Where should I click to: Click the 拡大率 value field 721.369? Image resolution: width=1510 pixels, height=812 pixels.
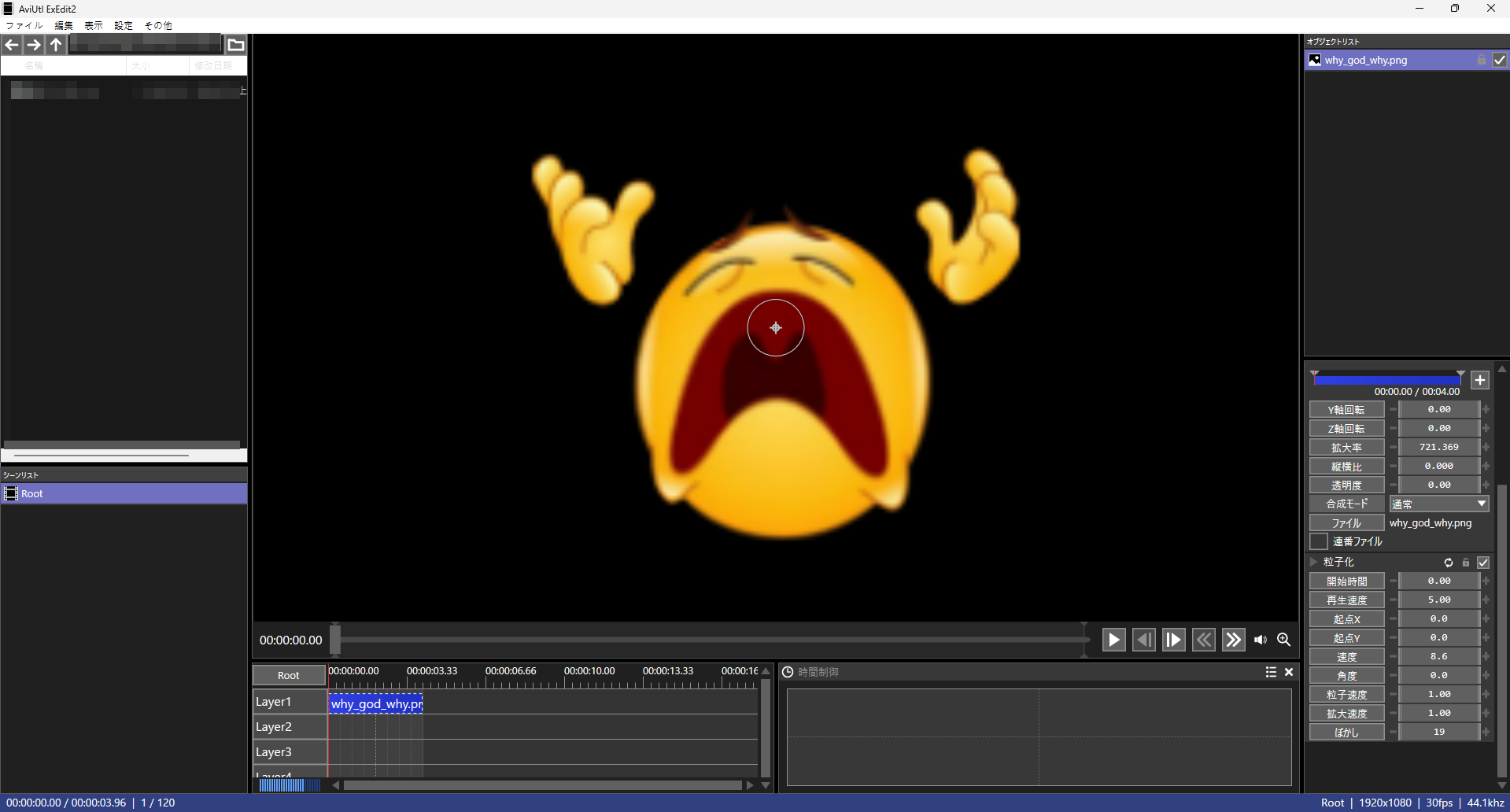pyautogui.click(x=1439, y=447)
